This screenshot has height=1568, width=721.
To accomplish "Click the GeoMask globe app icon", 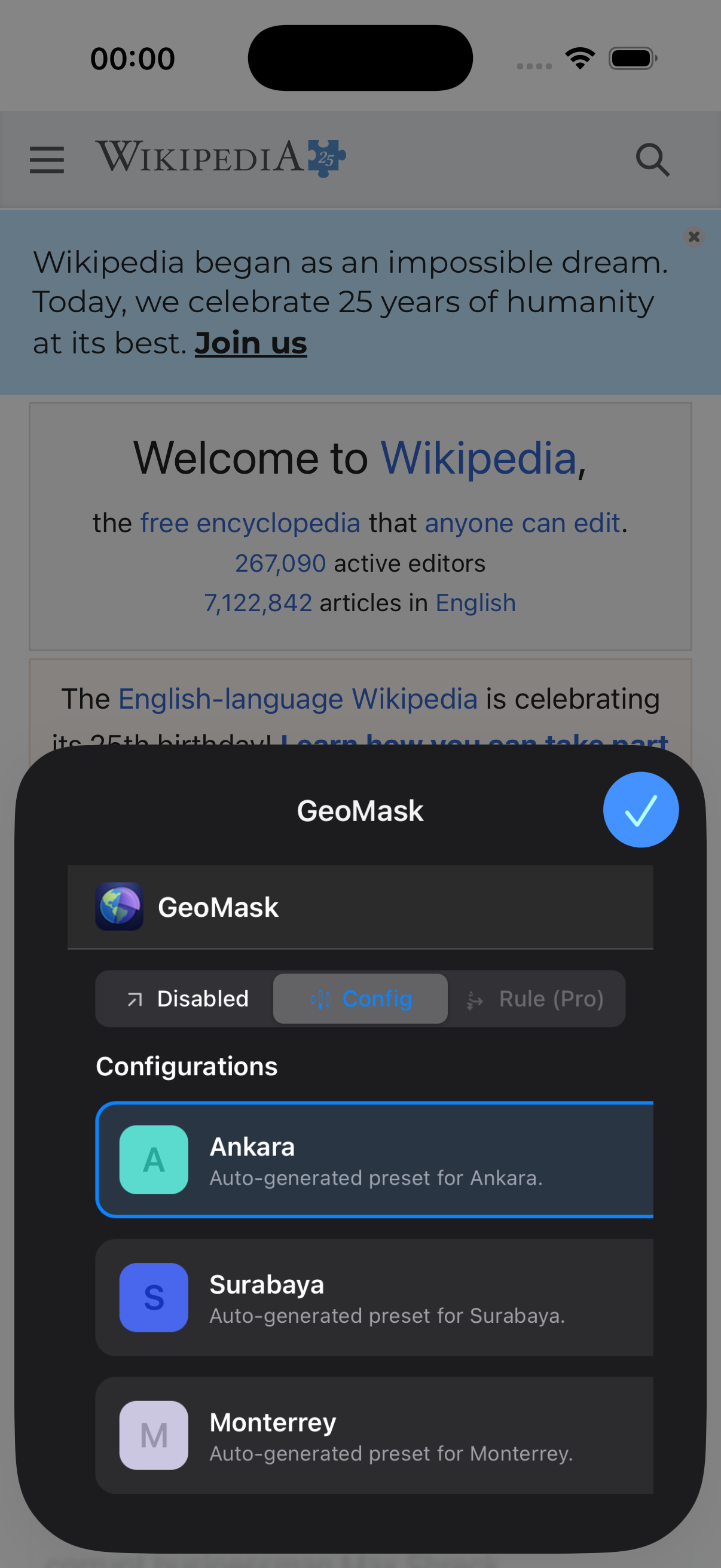I will click(x=119, y=907).
